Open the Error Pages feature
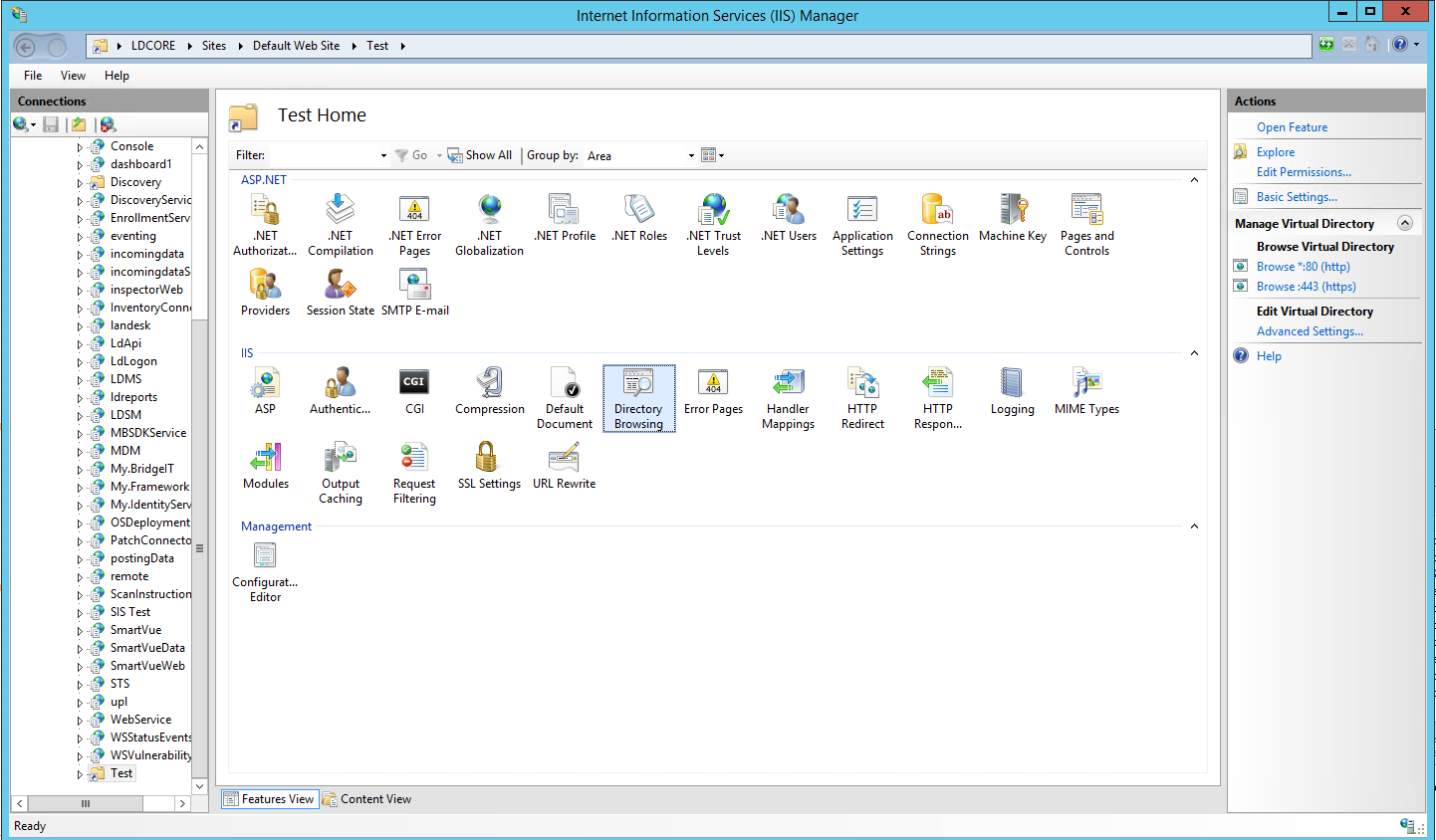1436x840 pixels. (713, 391)
